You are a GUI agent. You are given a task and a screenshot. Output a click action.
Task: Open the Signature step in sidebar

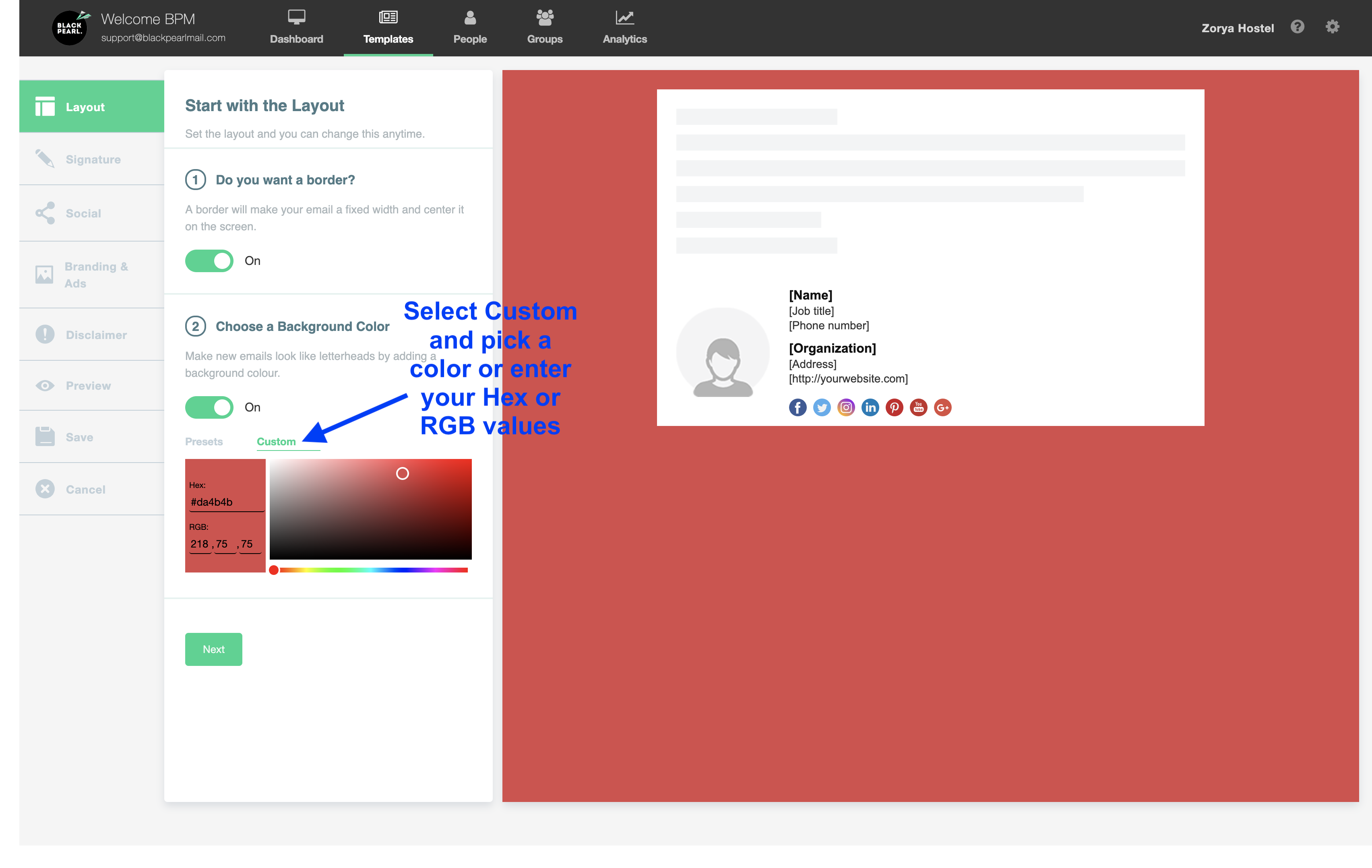point(92,159)
